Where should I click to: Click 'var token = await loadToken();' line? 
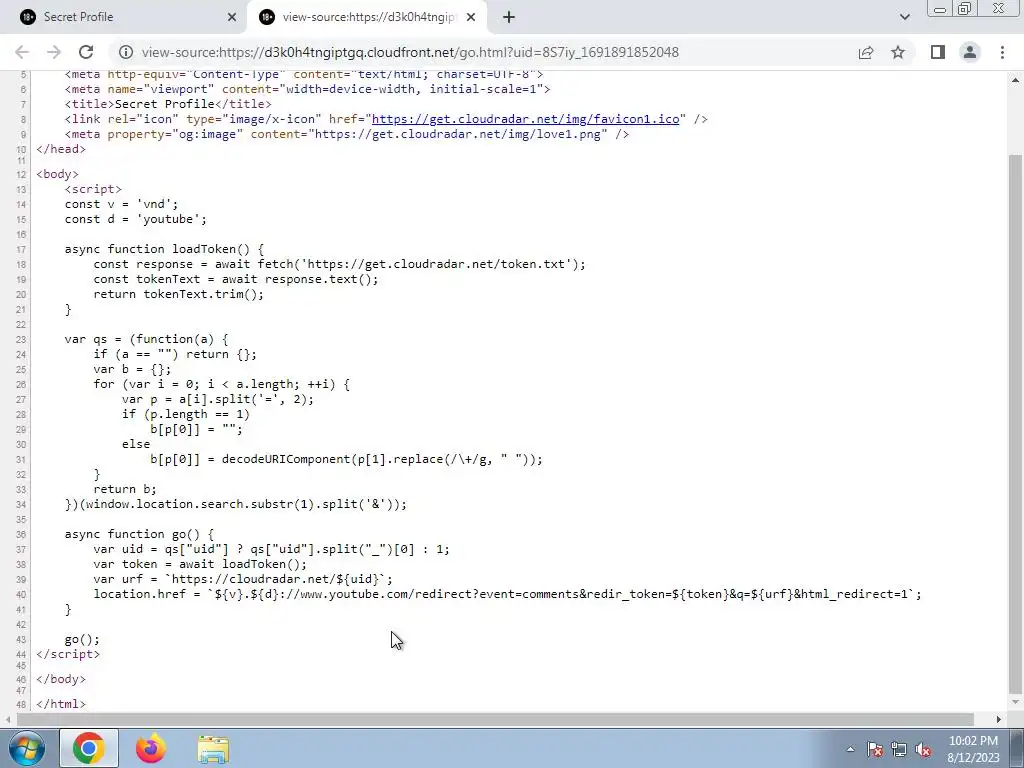200,564
